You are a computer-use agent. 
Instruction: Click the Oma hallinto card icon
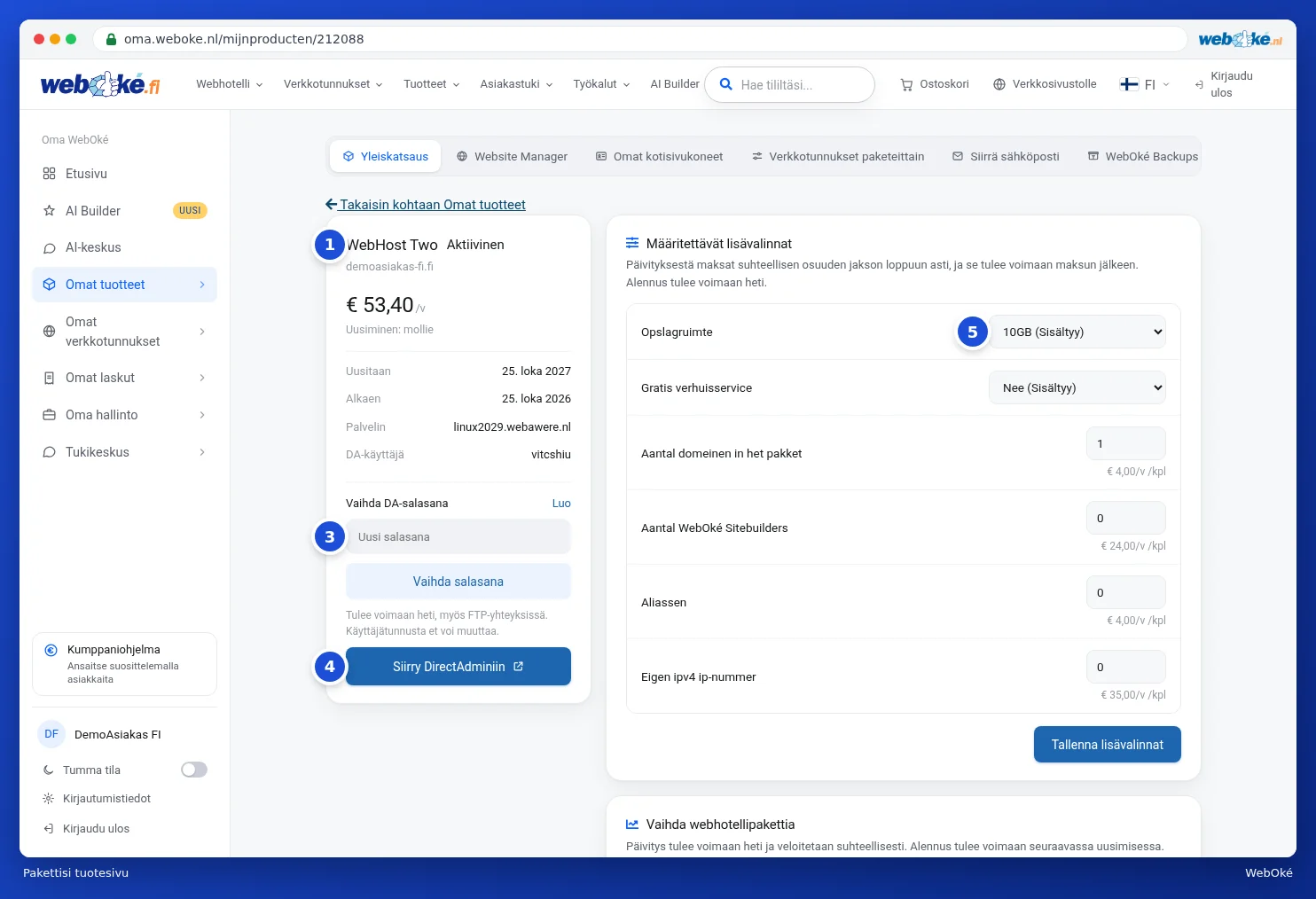[x=49, y=415]
